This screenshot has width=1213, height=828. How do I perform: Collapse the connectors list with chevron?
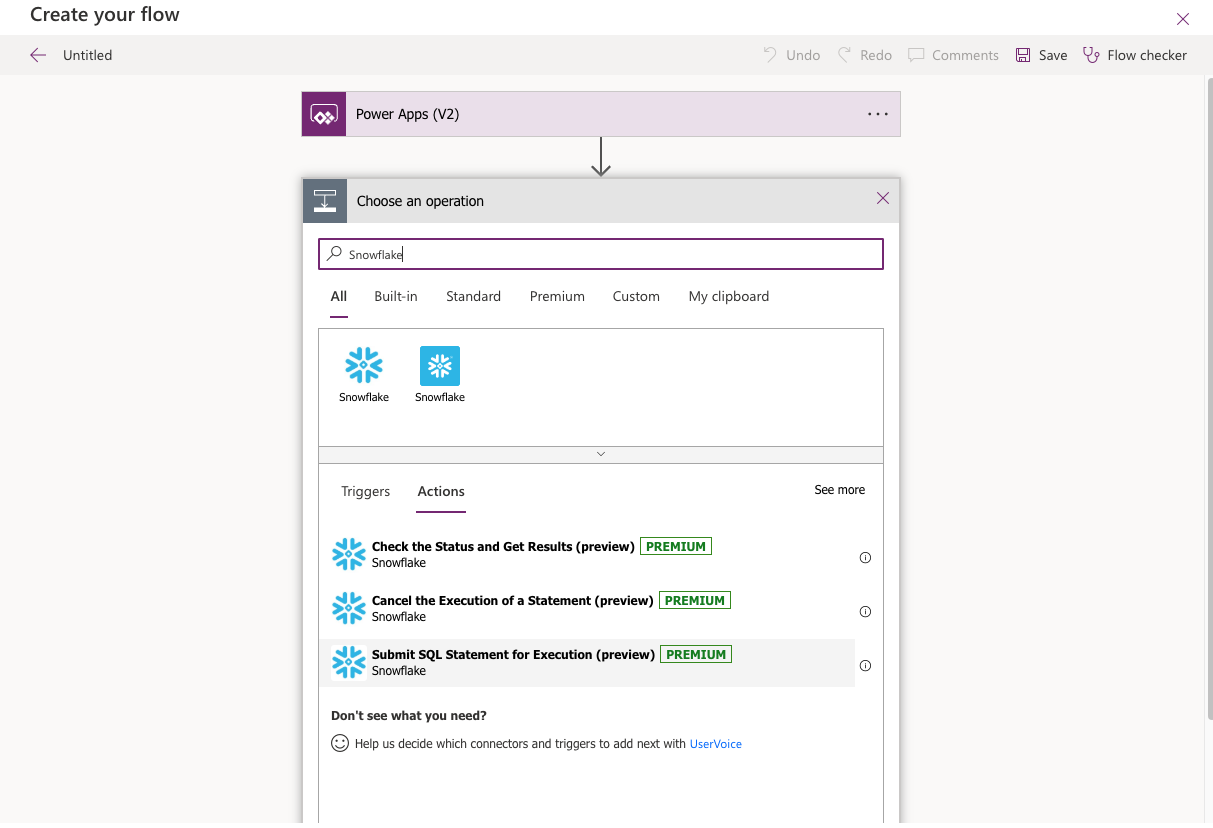(x=601, y=454)
